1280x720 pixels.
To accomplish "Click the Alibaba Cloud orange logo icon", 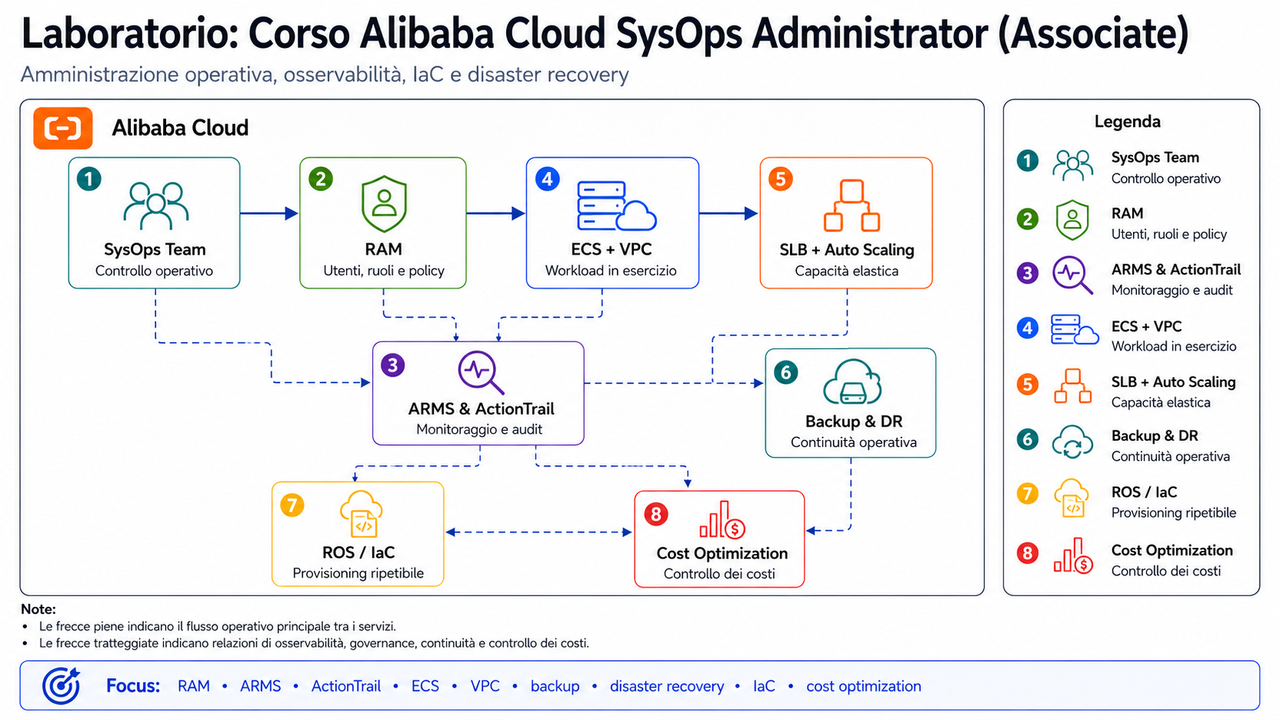I will pos(62,128).
